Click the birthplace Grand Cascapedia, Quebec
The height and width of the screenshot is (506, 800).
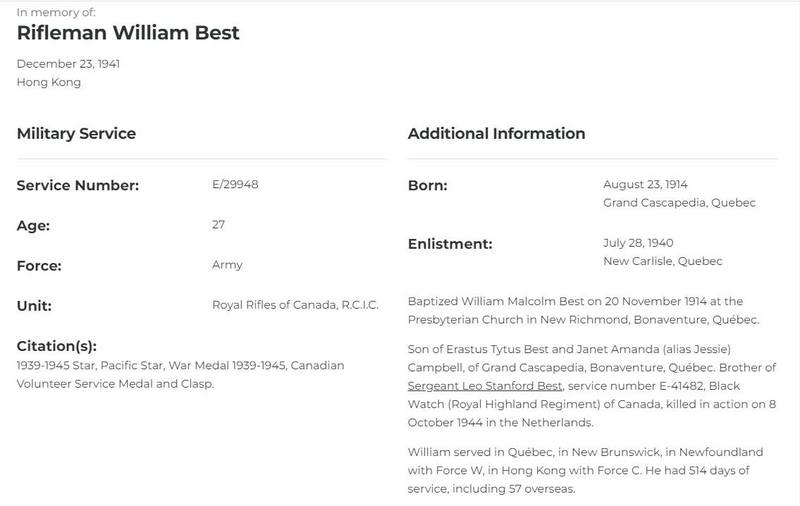pos(679,203)
